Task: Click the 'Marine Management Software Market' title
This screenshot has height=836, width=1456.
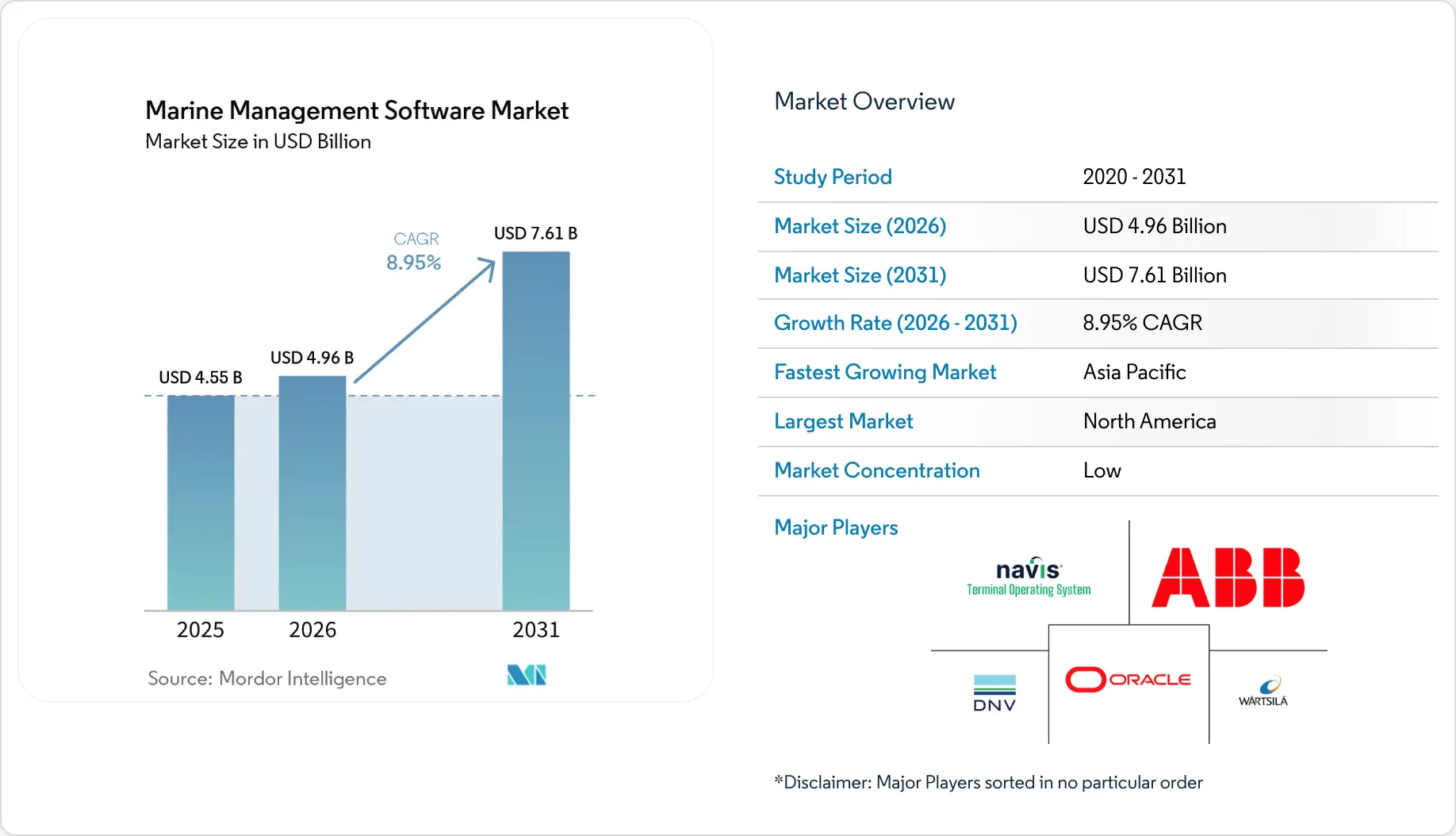Action: click(357, 110)
